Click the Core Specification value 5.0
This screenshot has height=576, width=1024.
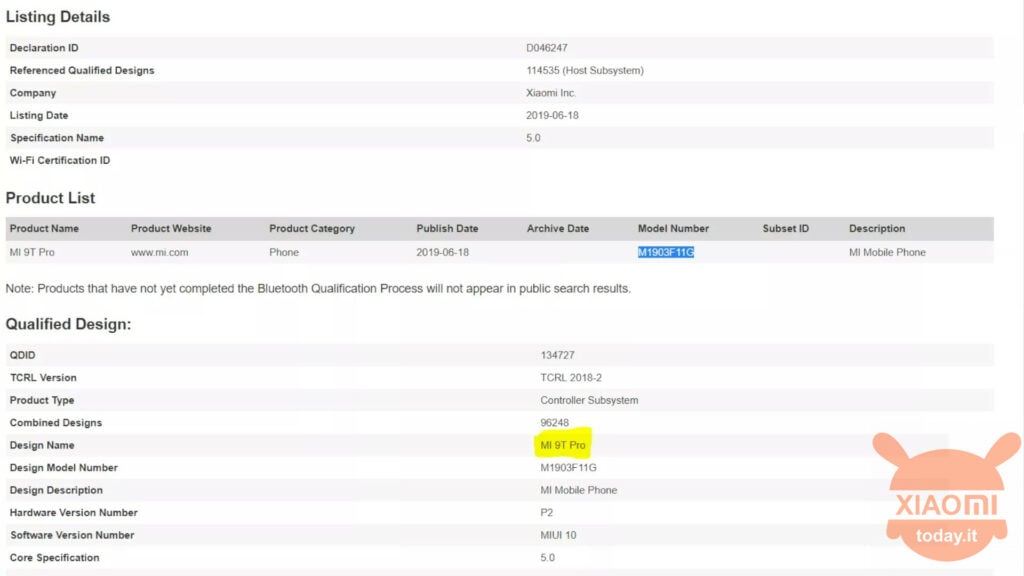(x=547, y=558)
